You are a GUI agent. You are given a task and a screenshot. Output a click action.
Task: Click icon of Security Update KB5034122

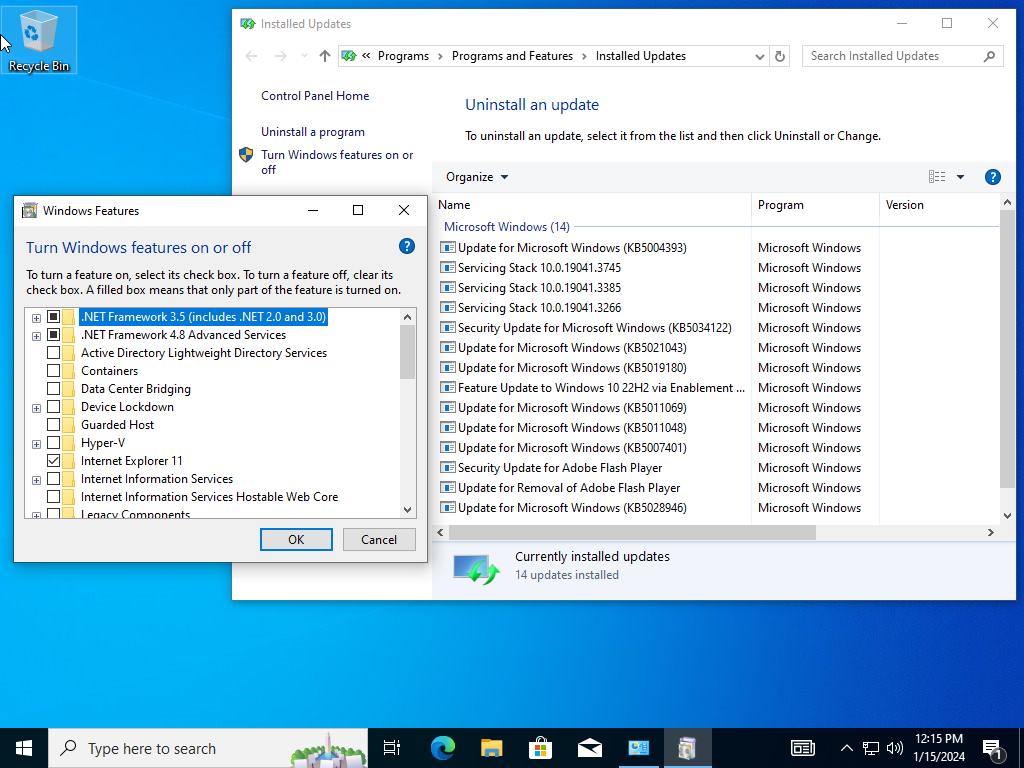[x=447, y=328]
